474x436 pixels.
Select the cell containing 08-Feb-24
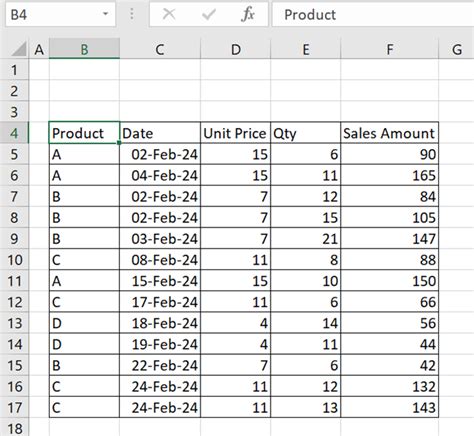click(160, 260)
